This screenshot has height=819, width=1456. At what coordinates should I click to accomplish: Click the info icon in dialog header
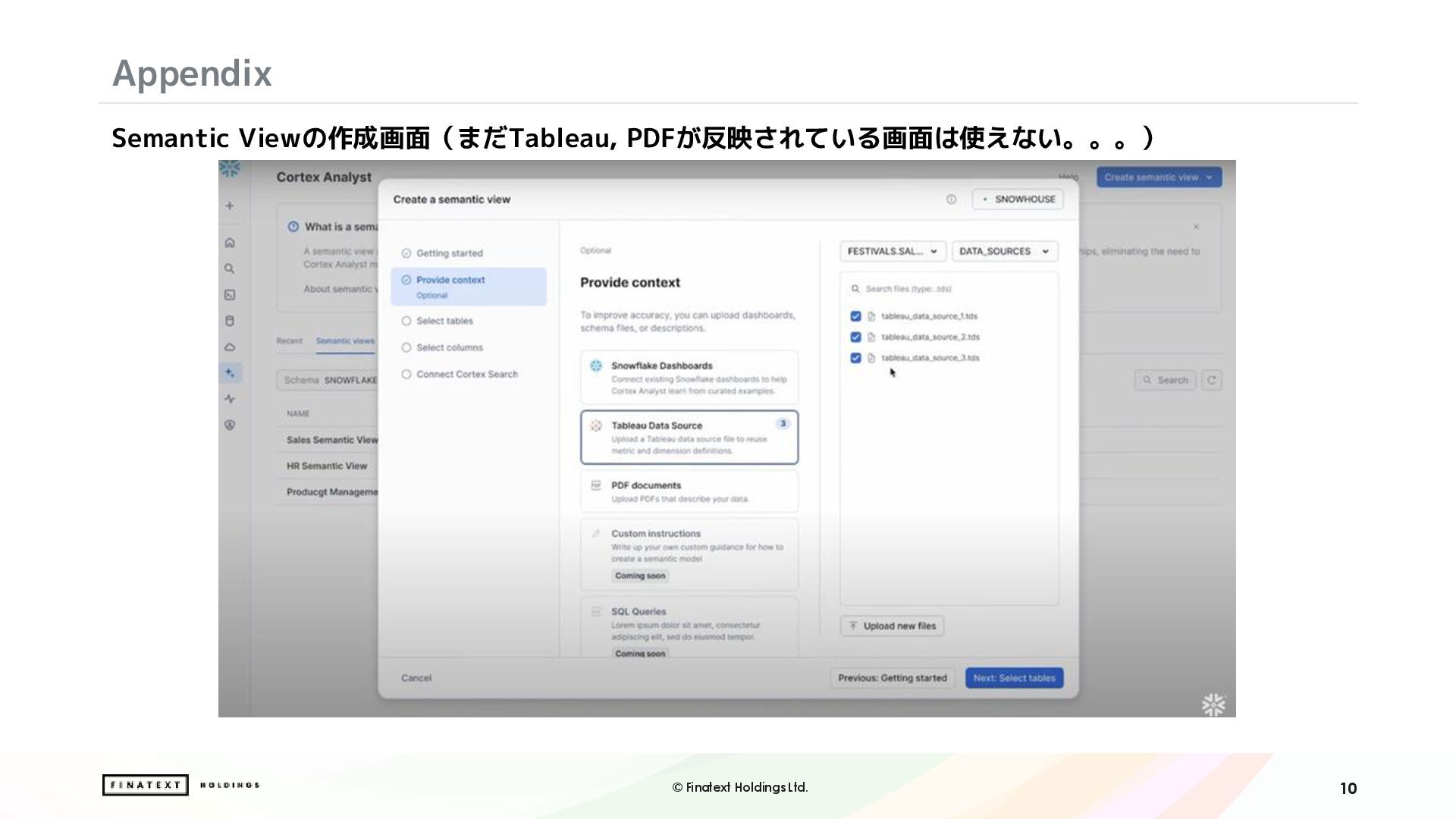(x=951, y=199)
